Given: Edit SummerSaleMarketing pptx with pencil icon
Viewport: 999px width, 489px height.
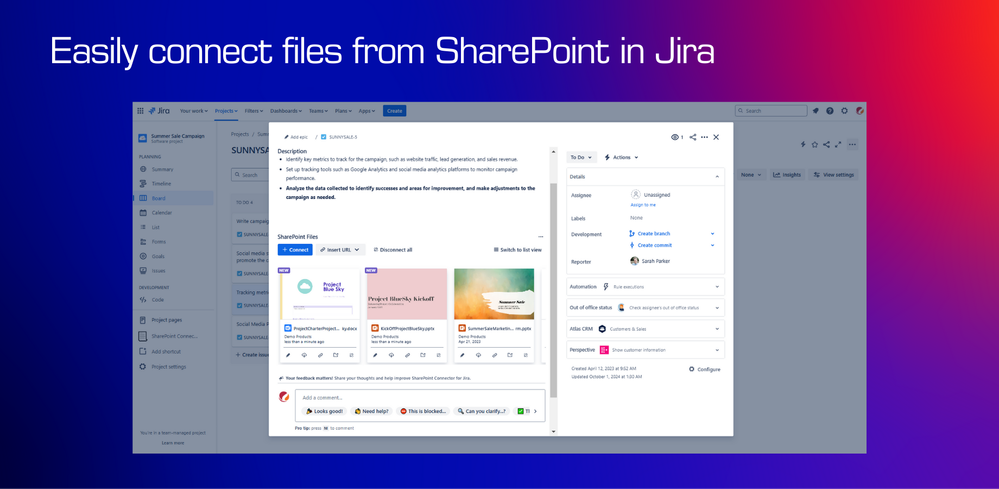Looking at the screenshot, I should 463,355.
